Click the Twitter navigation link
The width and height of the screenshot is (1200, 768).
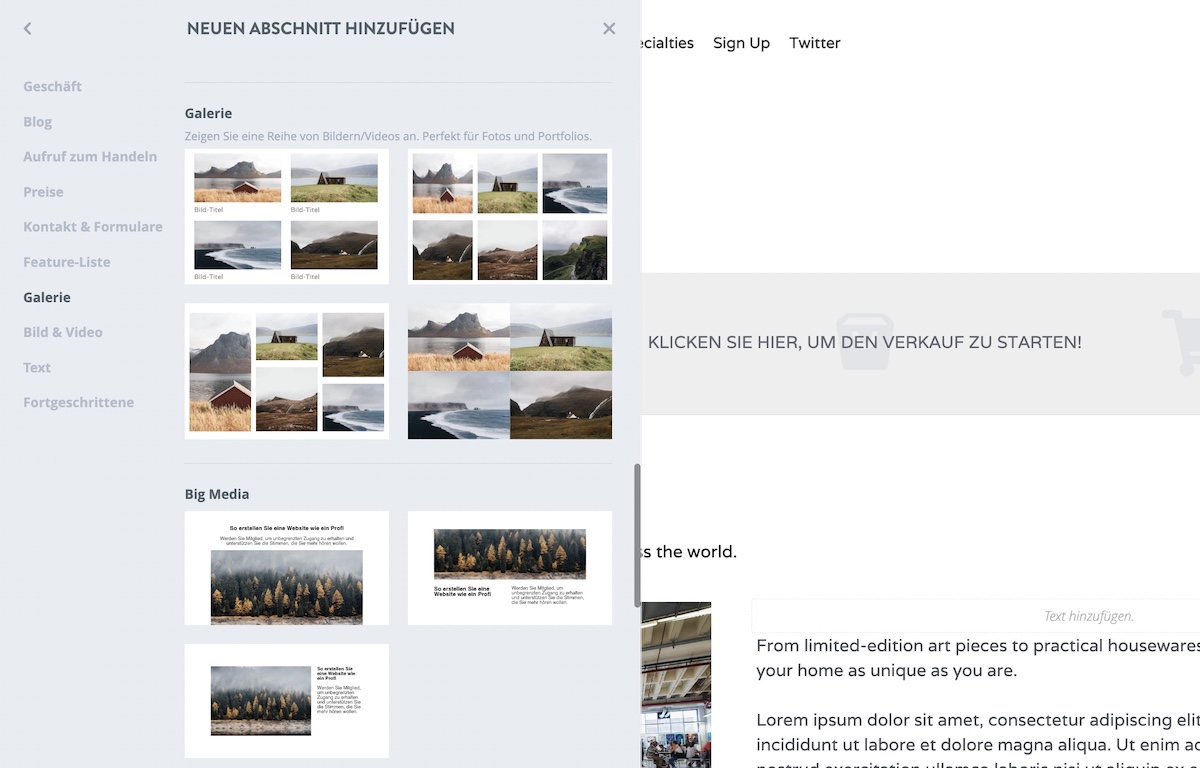[815, 43]
